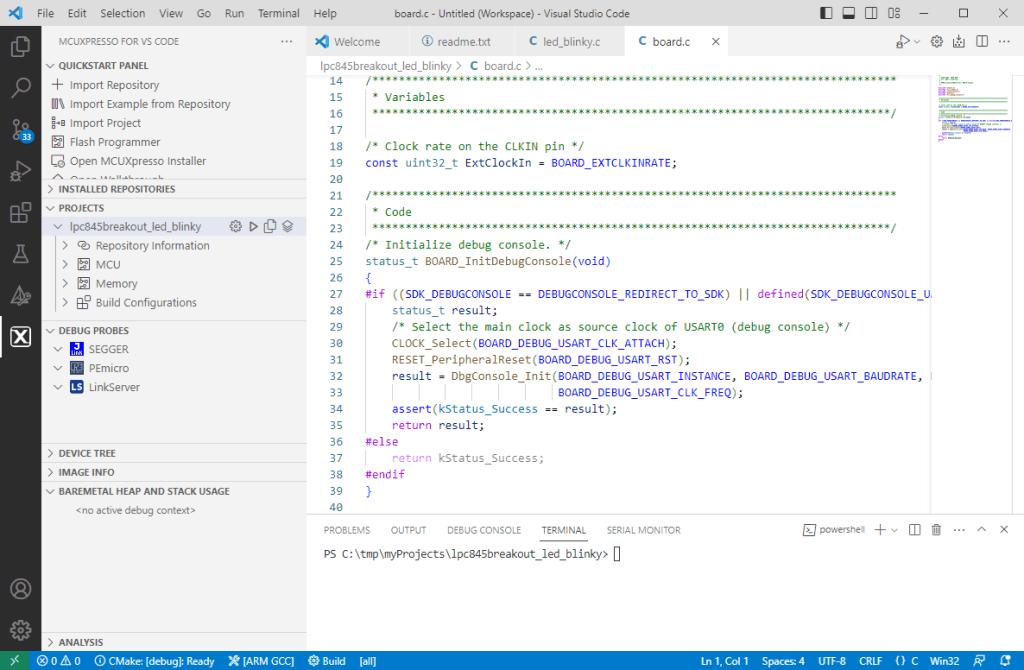Screen dimensions: 1024x670
Task: Expand the Build Configurations tree node
Action: pyautogui.click(x=145, y=303)
